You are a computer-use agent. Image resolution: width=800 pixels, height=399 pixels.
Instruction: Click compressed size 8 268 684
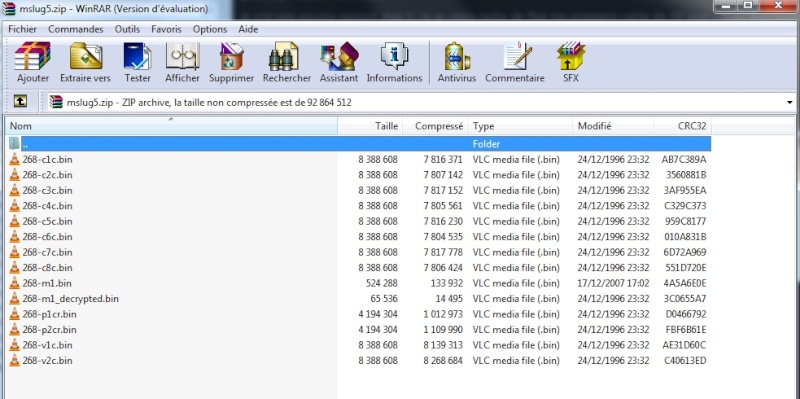443,360
